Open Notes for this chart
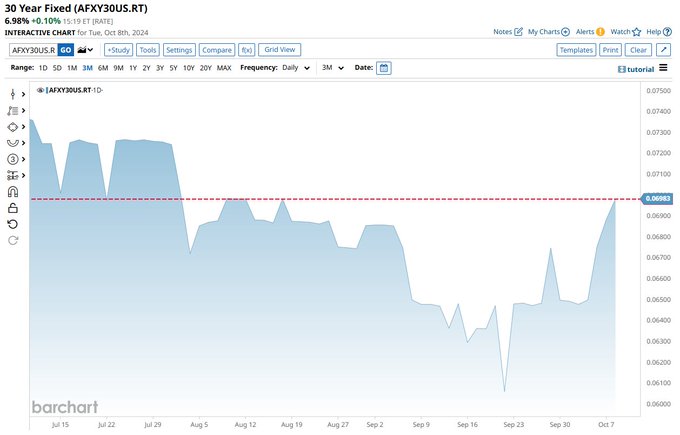The width and height of the screenshot is (680, 435). (508, 32)
